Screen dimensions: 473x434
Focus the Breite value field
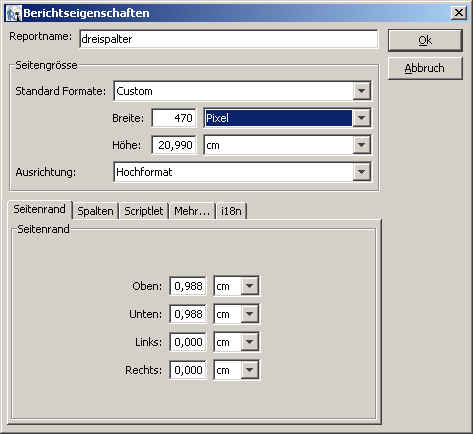click(x=174, y=118)
